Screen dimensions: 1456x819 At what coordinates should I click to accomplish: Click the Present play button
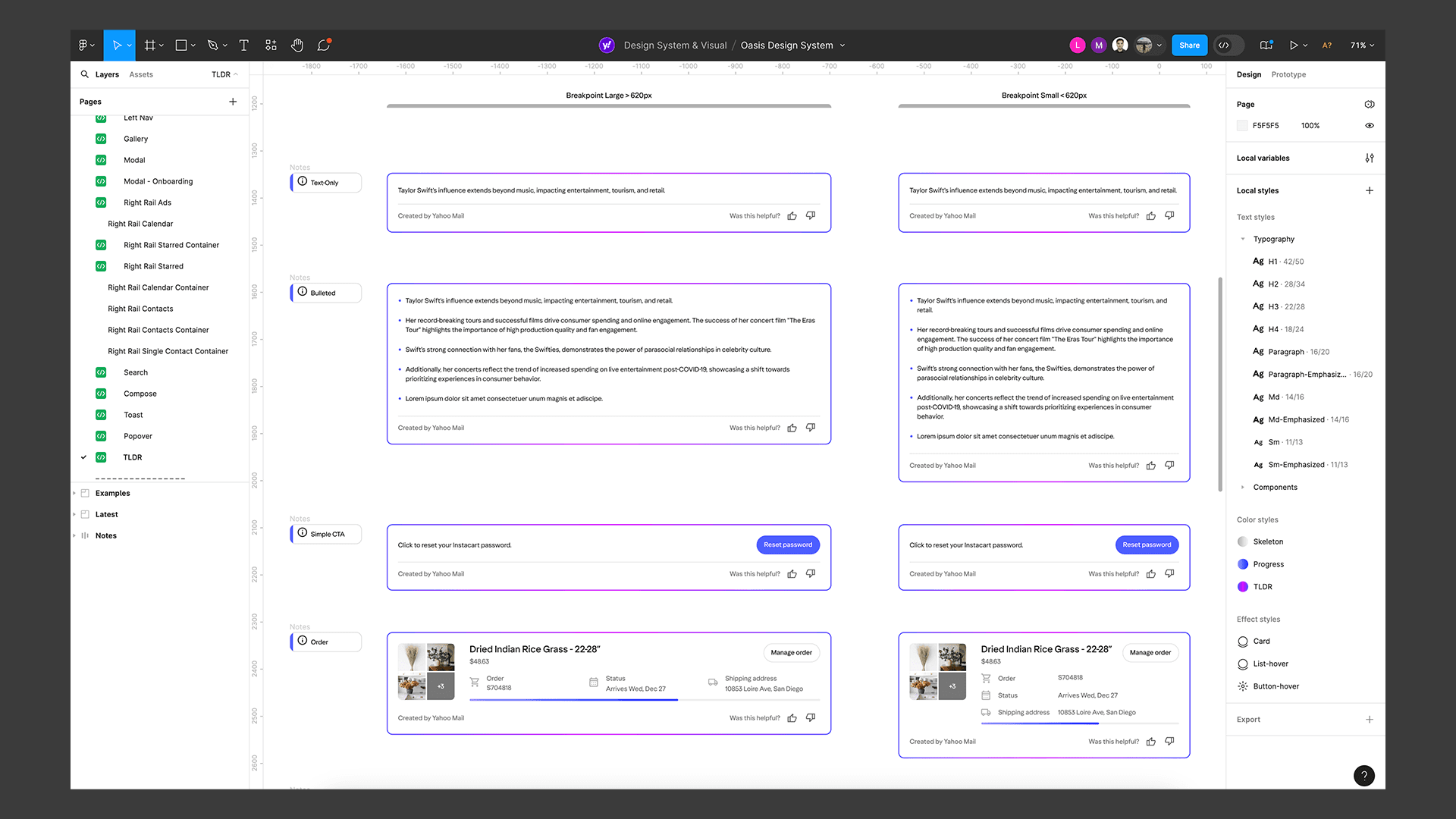1294,45
